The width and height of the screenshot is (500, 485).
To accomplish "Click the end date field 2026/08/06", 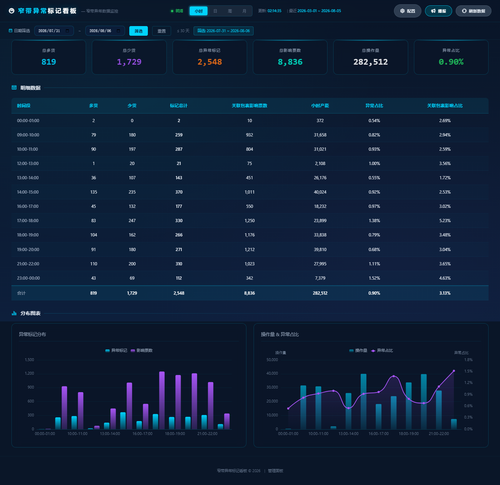I will [105, 31].
